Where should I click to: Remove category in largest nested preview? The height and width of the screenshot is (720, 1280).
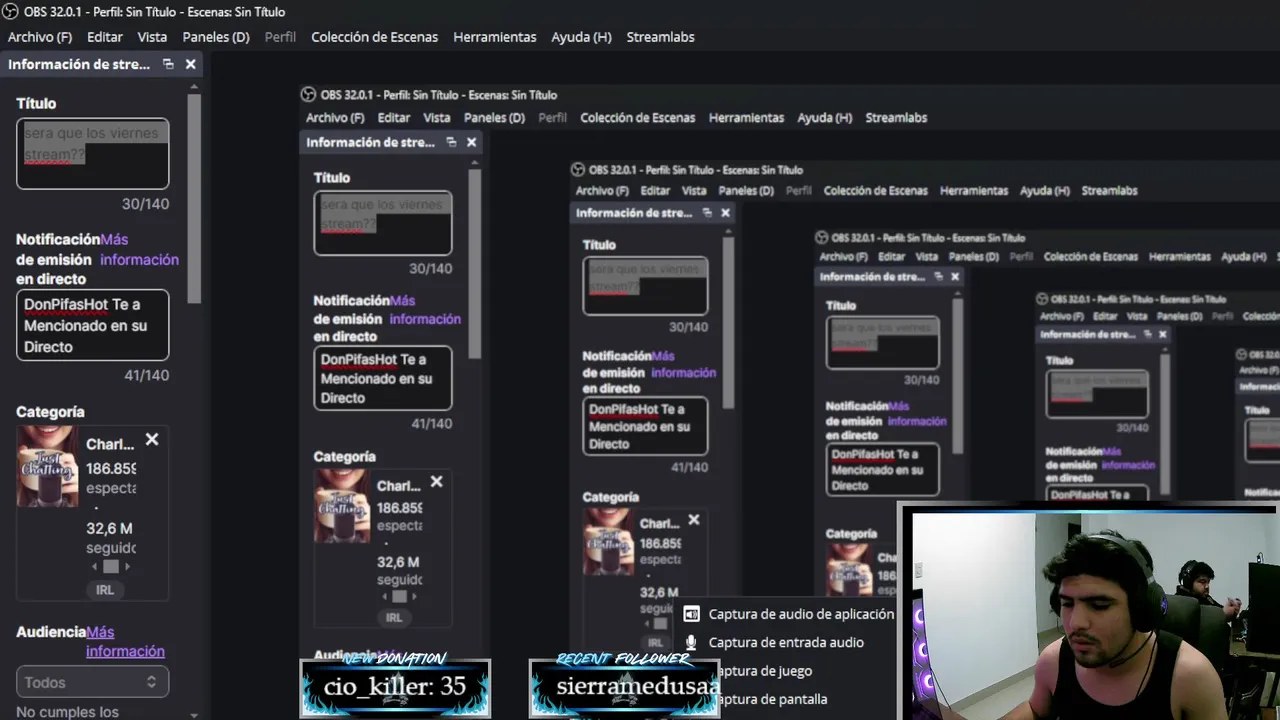coord(436,481)
